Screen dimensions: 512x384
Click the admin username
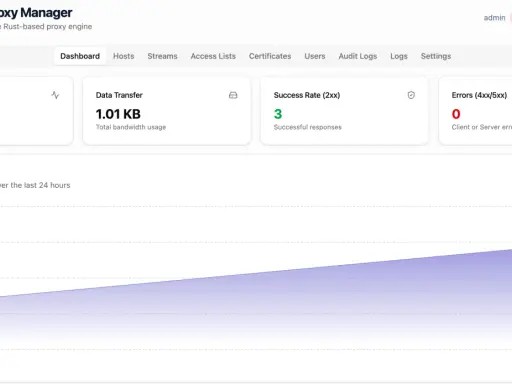(x=494, y=18)
